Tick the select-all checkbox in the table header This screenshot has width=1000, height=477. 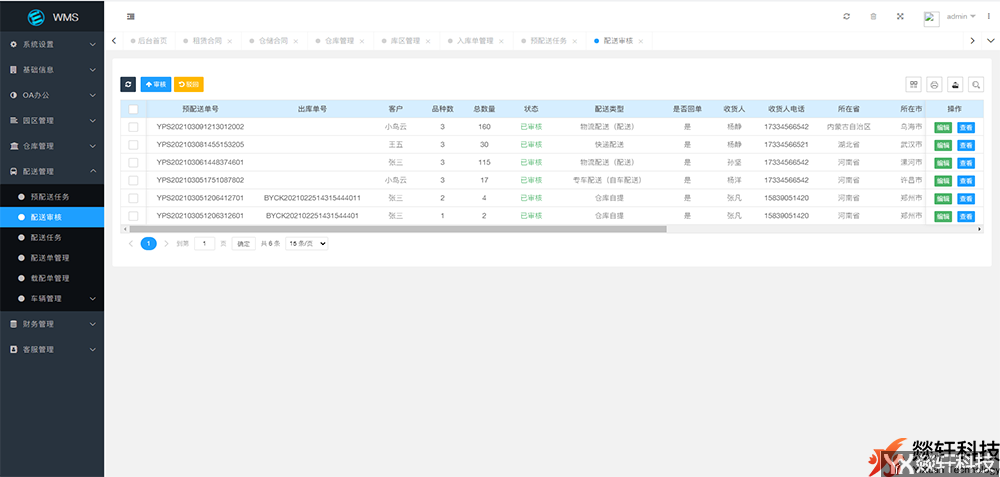133,109
